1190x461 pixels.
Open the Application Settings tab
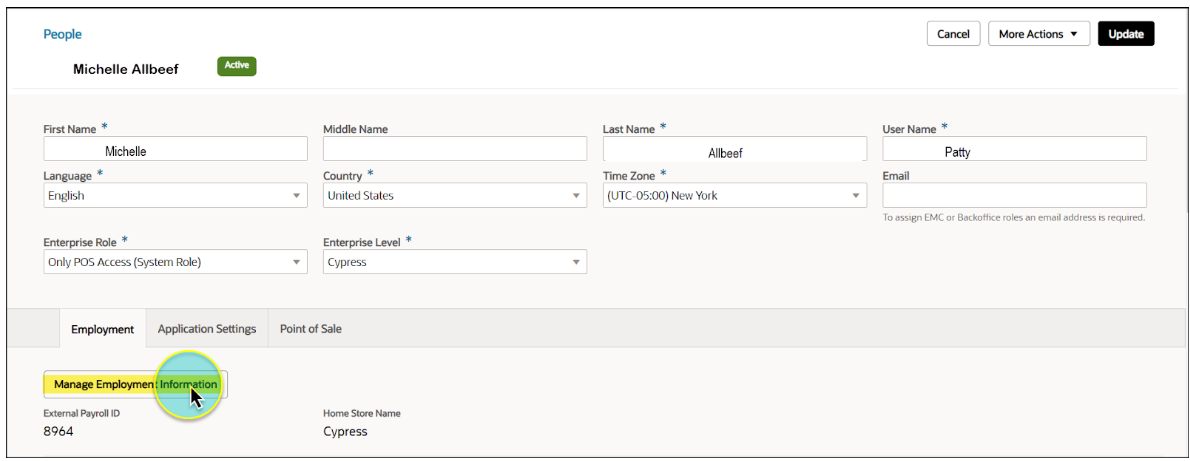[x=207, y=329]
